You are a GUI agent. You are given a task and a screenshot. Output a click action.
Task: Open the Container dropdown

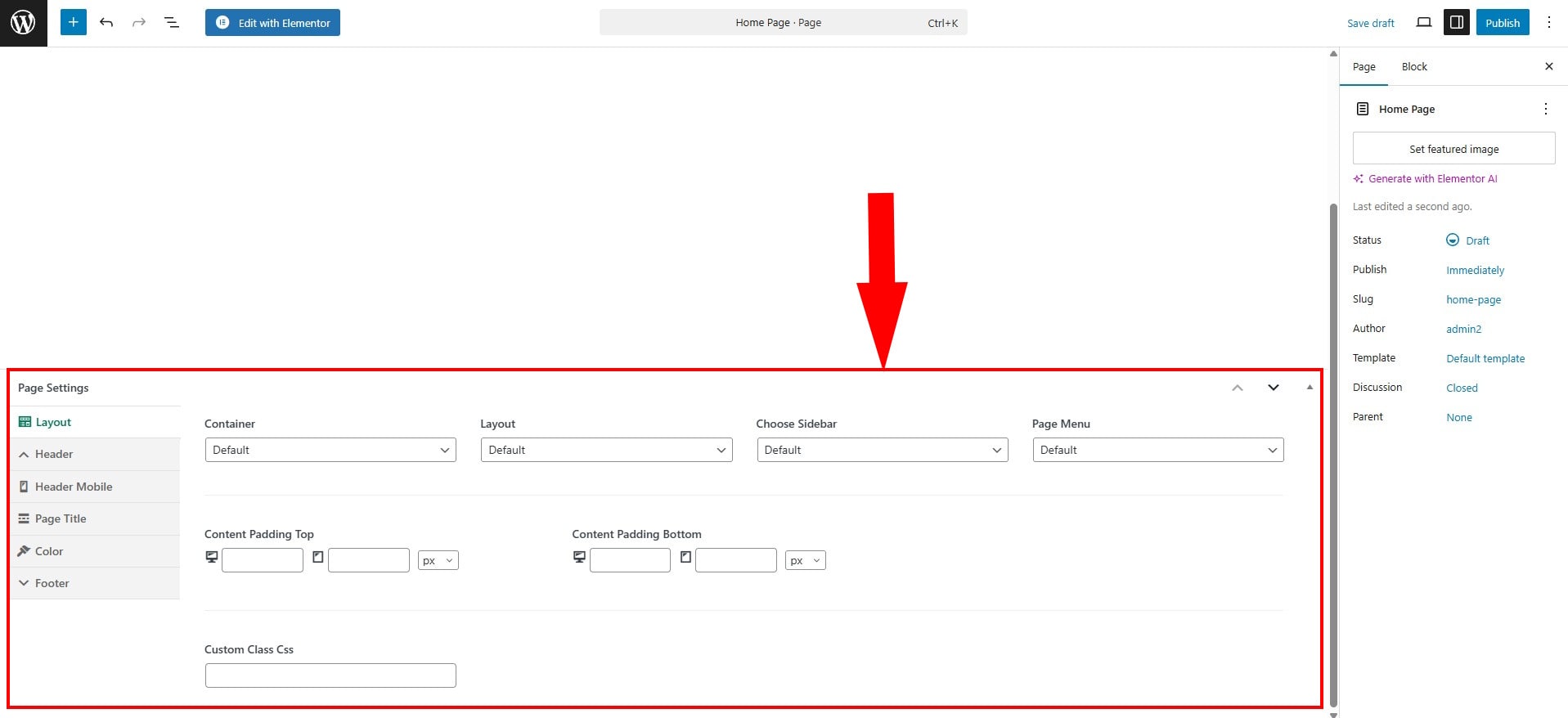tap(330, 450)
